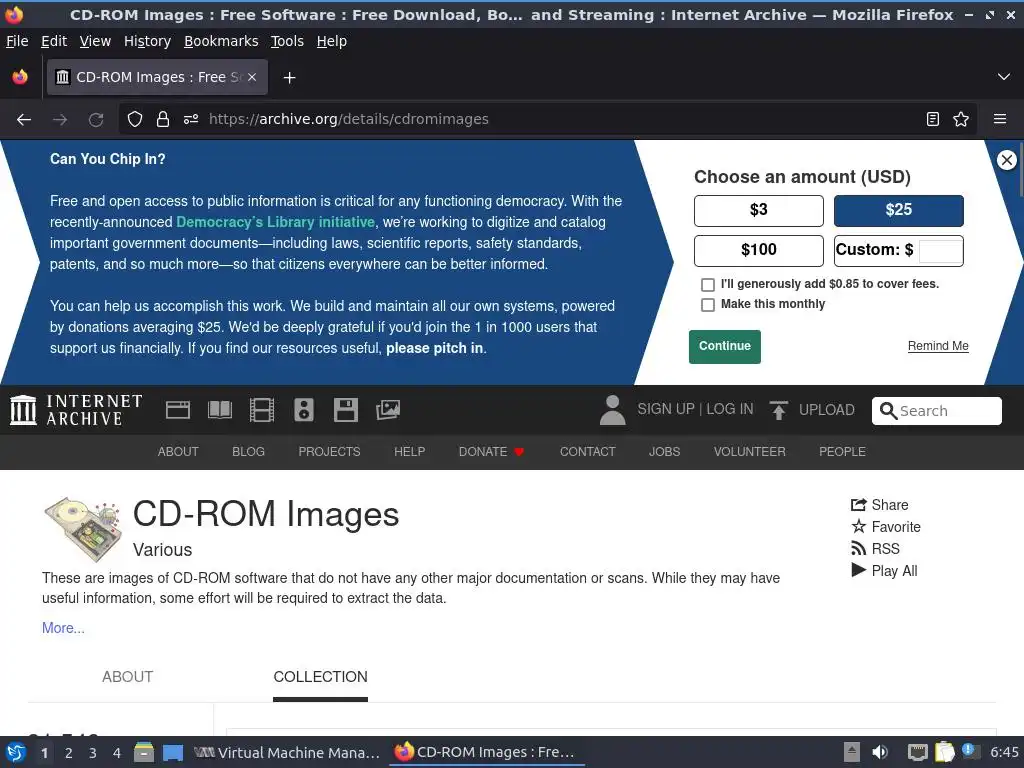Click the Upload arrow icon
Screen dimensions: 1024x768
tap(778, 410)
